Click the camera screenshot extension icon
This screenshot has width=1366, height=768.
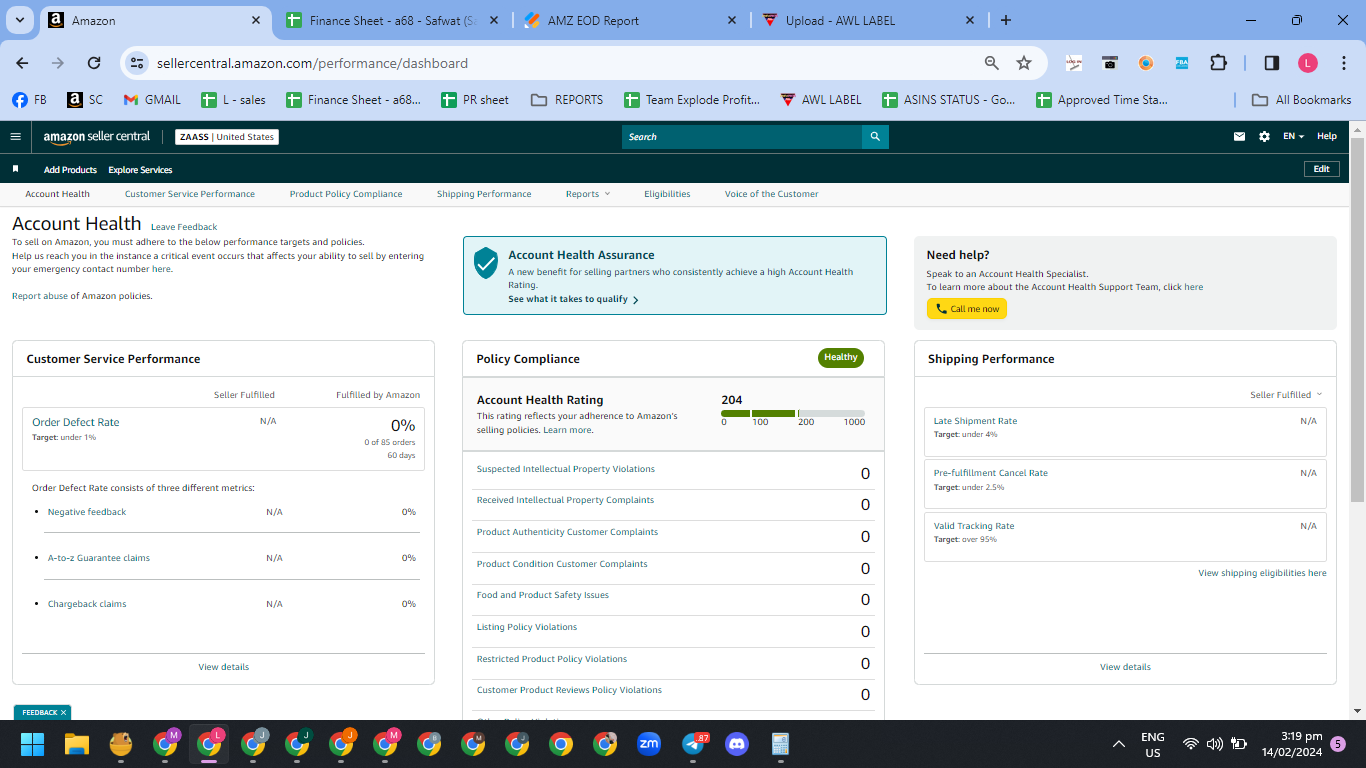coord(1110,63)
